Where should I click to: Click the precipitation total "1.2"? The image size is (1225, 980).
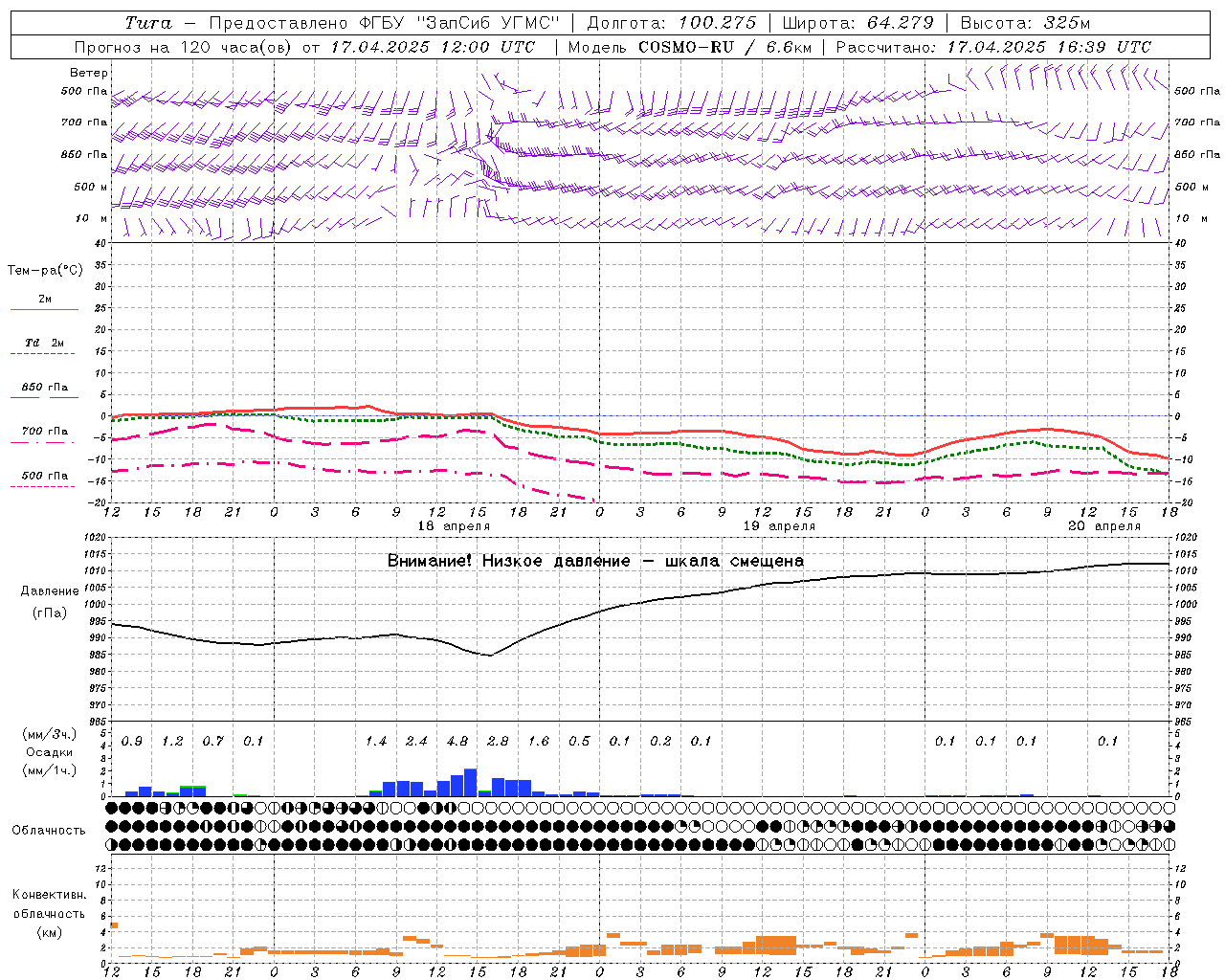tap(172, 742)
